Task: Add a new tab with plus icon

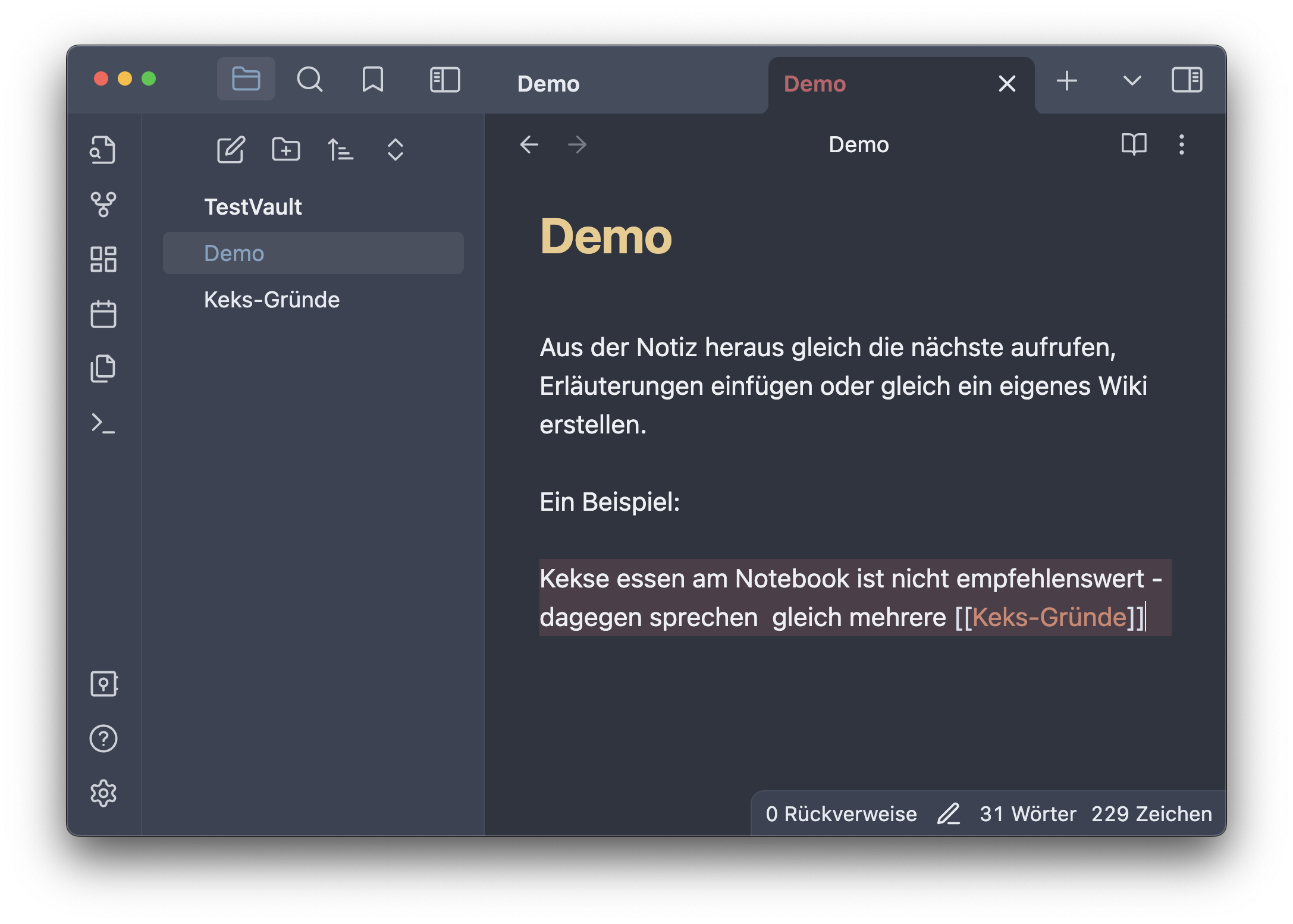Action: (1067, 80)
